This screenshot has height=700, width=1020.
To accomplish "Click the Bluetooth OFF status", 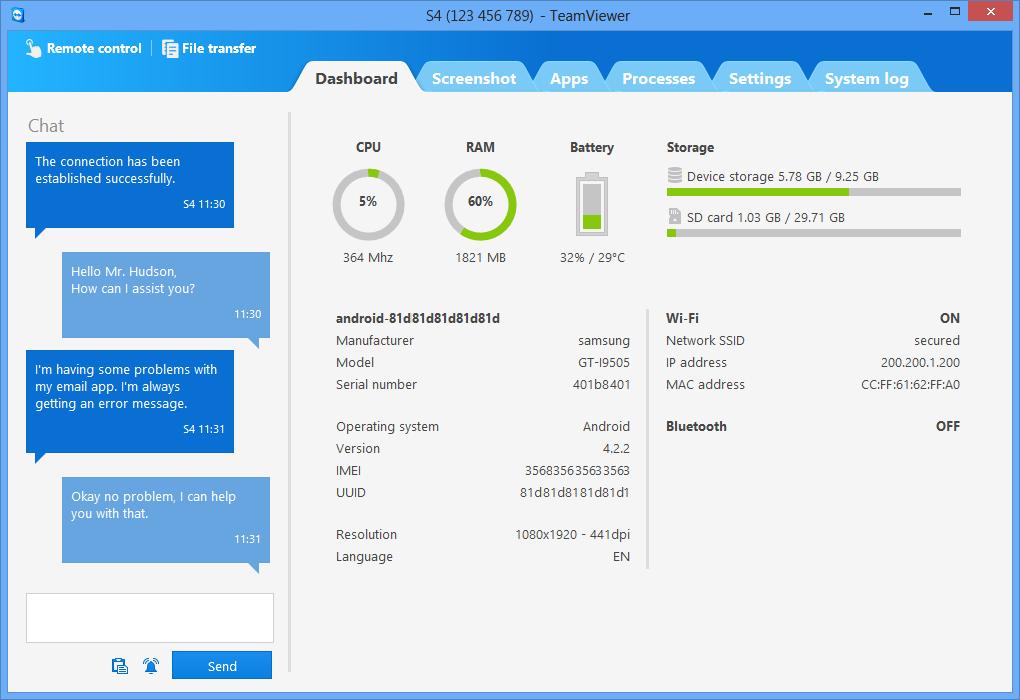I will coord(947,426).
